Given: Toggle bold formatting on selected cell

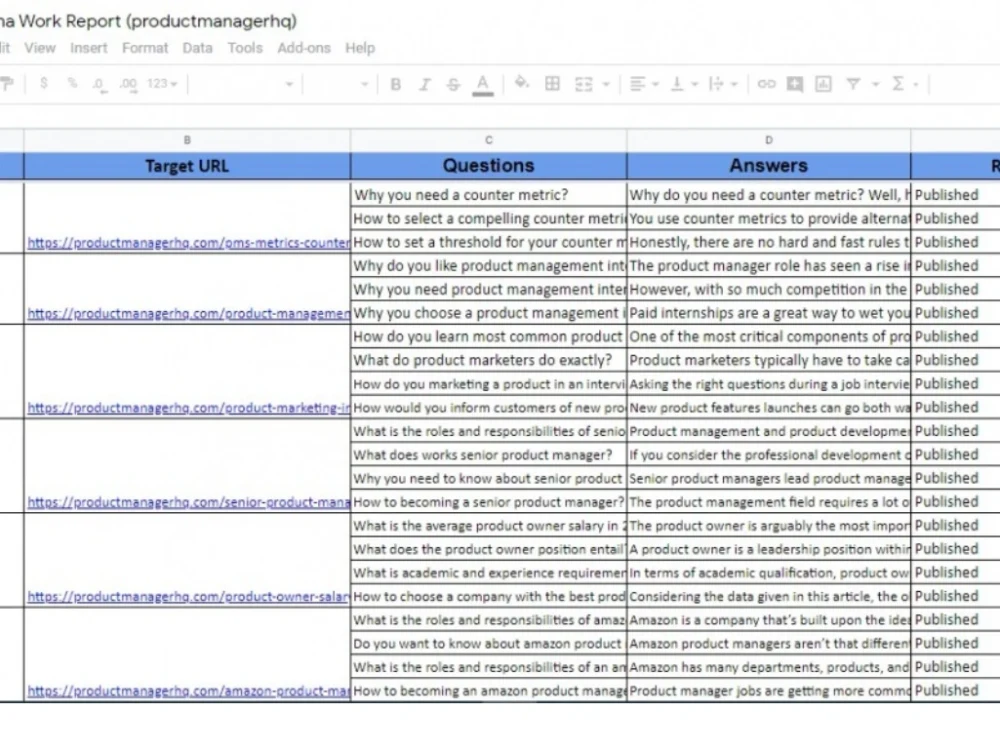Looking at the screenshot, I should point(395,83).
